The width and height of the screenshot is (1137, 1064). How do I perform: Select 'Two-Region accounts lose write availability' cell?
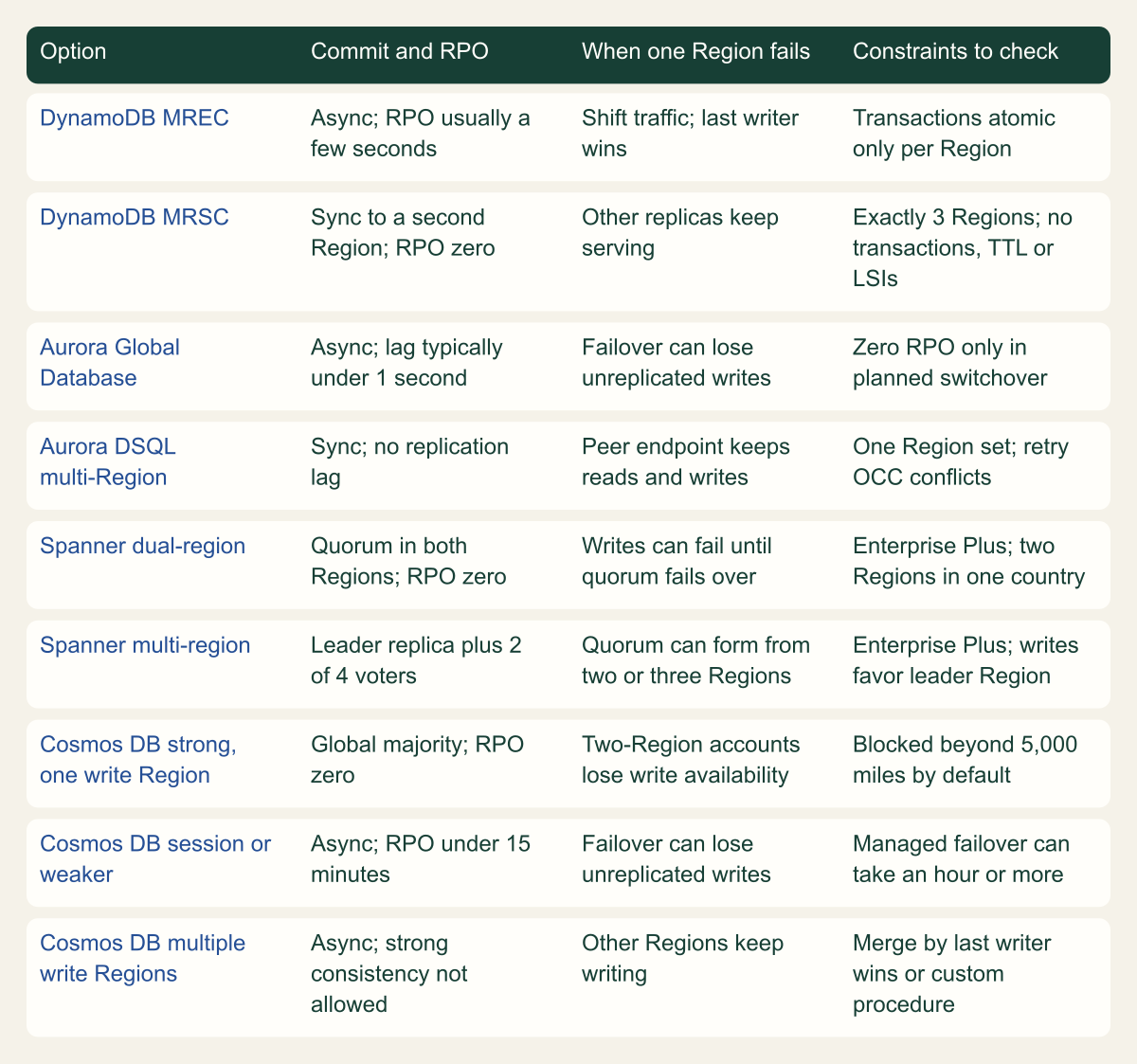click(692, 760)
